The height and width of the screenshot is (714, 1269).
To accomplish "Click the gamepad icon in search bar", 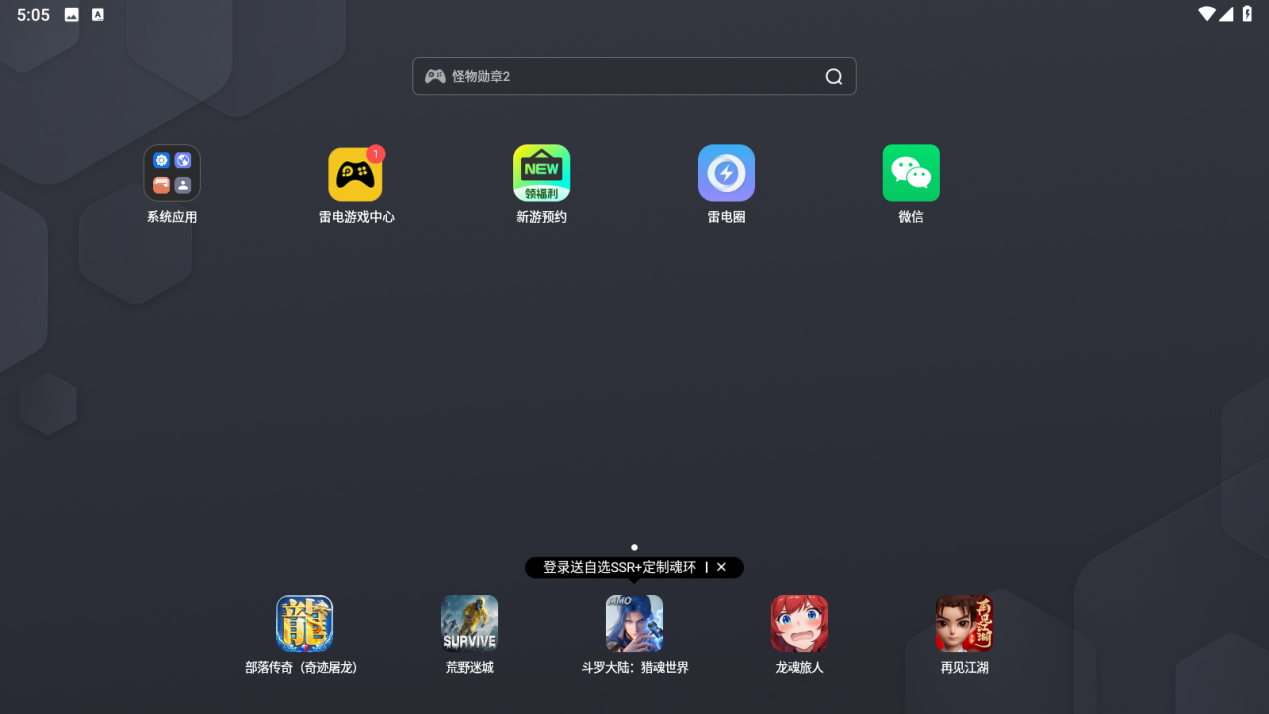I will click(435, 76).
